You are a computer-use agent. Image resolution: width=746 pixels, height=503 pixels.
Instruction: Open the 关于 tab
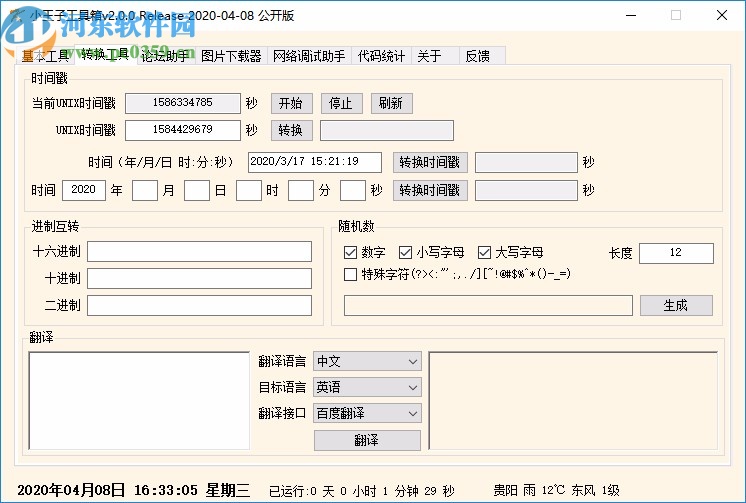click(435, 56)
